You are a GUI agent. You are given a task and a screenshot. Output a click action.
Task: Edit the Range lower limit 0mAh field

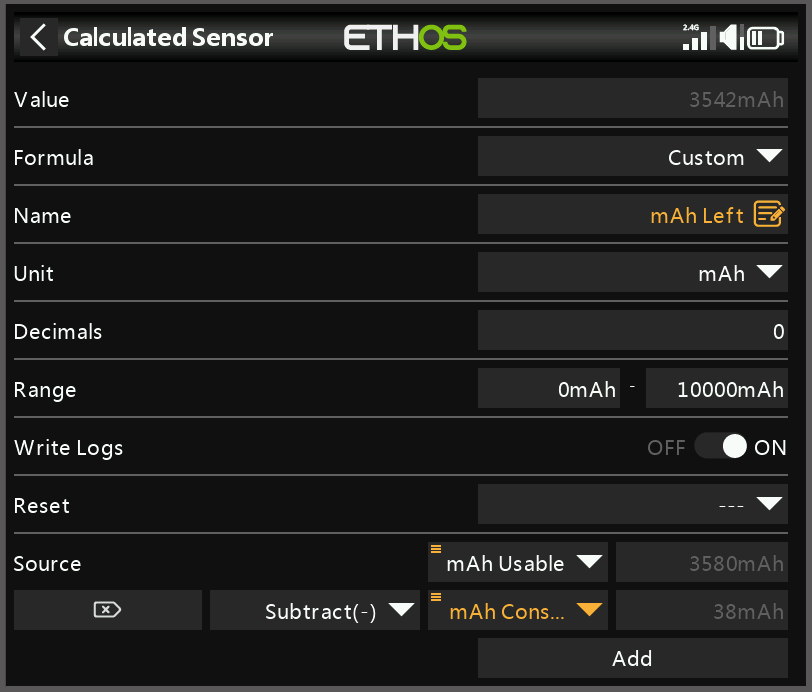pos(548,388)
